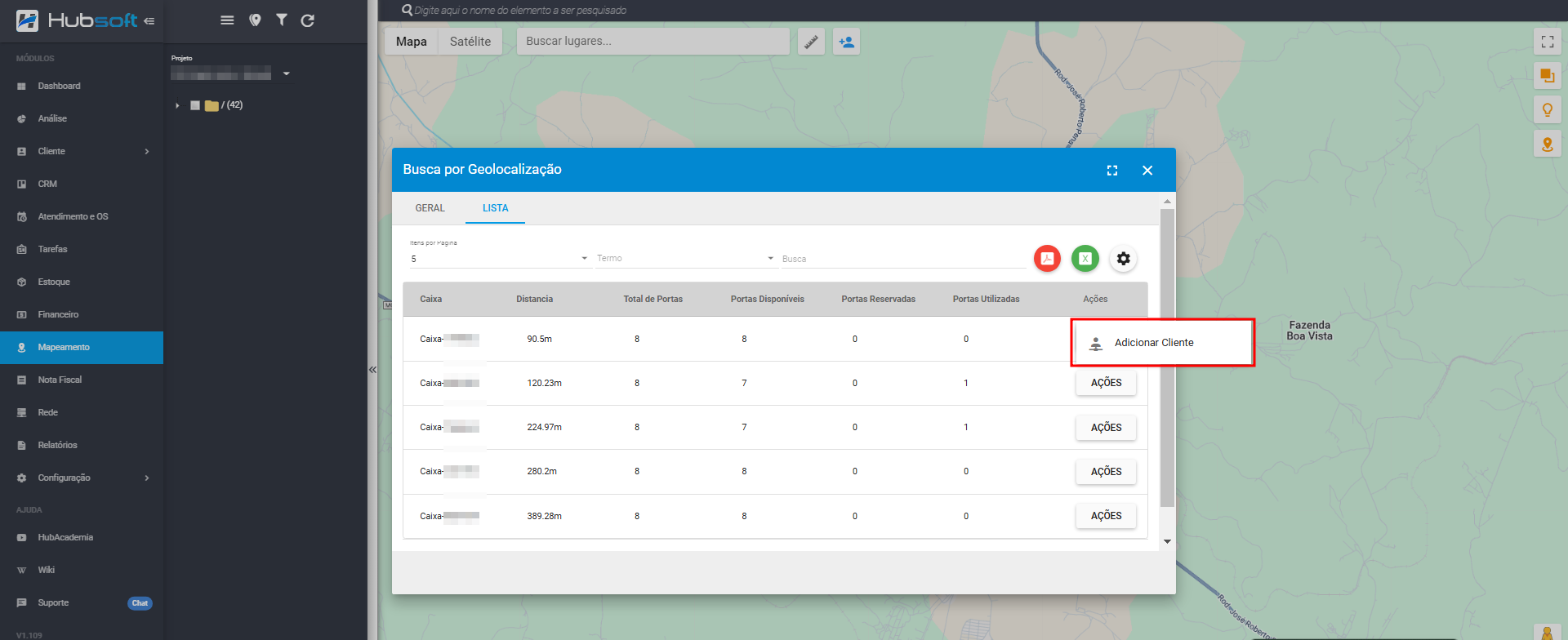Open AÇÕES for the 224.97m row

point(1107,428)
